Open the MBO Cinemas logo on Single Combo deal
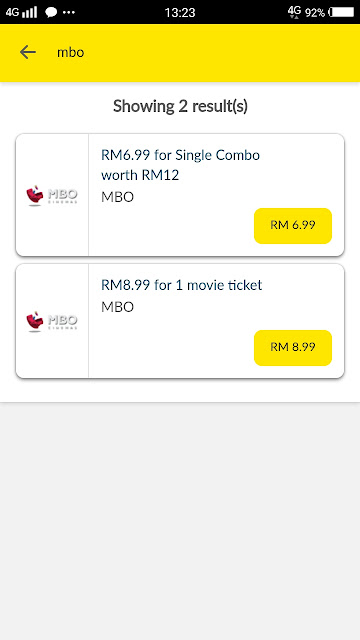Viewport: 360px width, 640px height. [x=52, y=195]
